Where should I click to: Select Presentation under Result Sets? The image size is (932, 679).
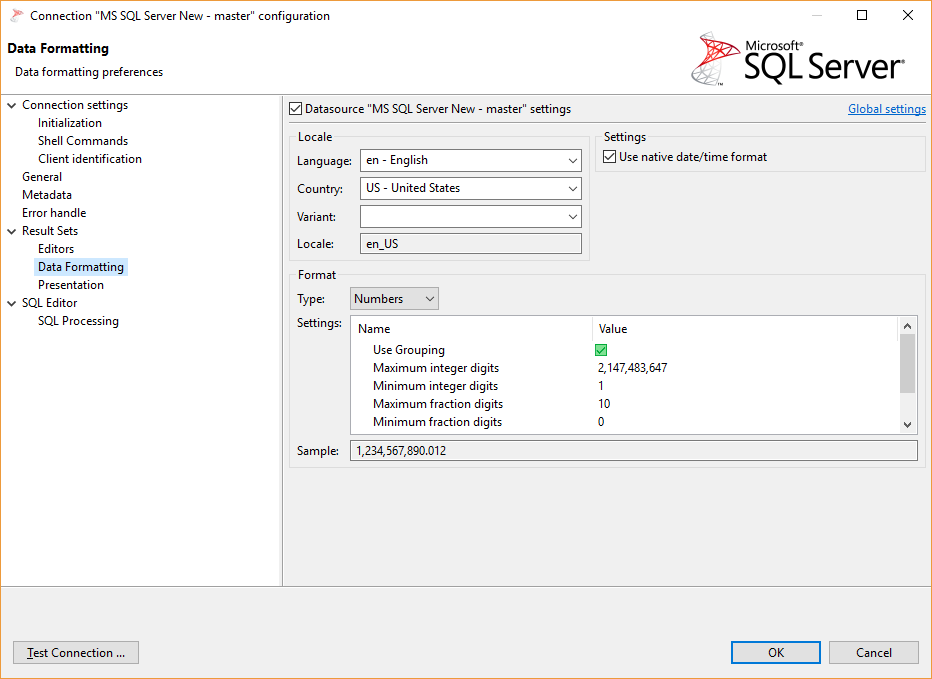pos(71,284)
